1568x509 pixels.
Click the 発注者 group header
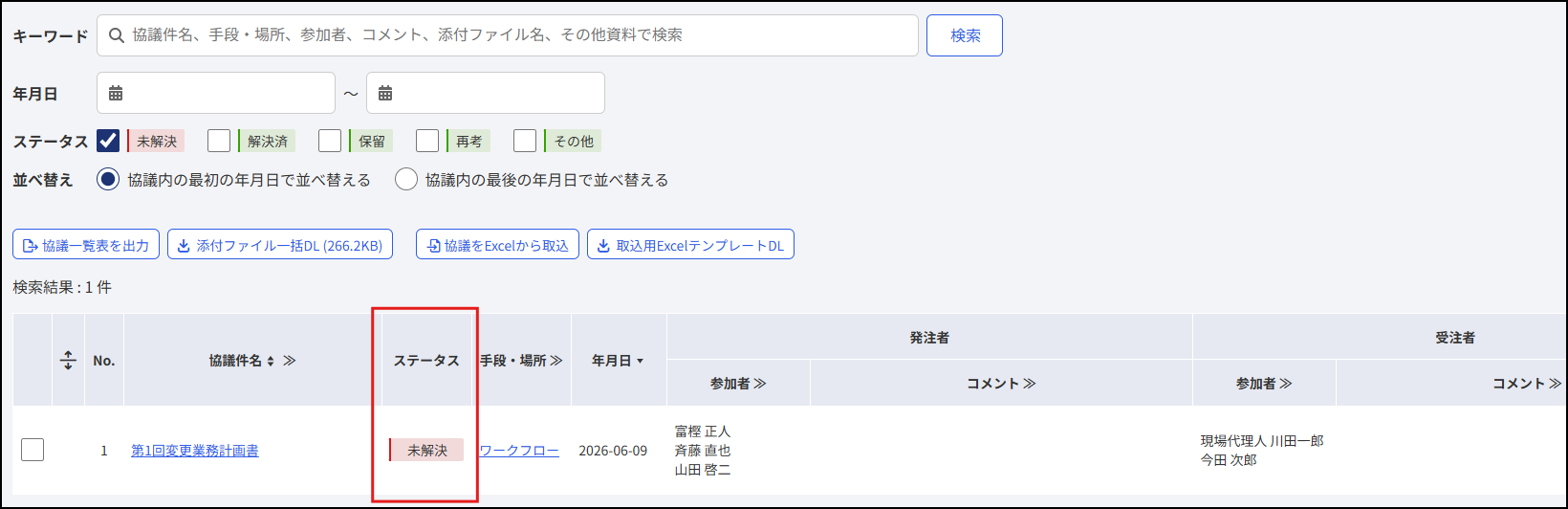click(x=929, y=338)
